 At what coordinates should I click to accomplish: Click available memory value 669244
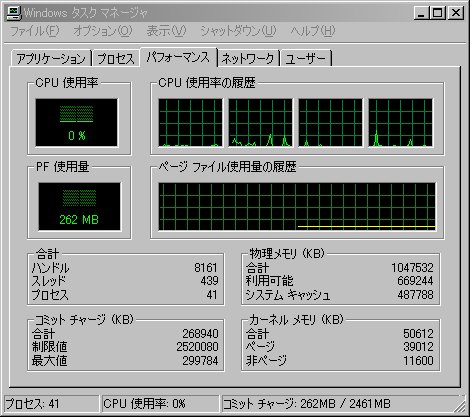pos(415,281)
